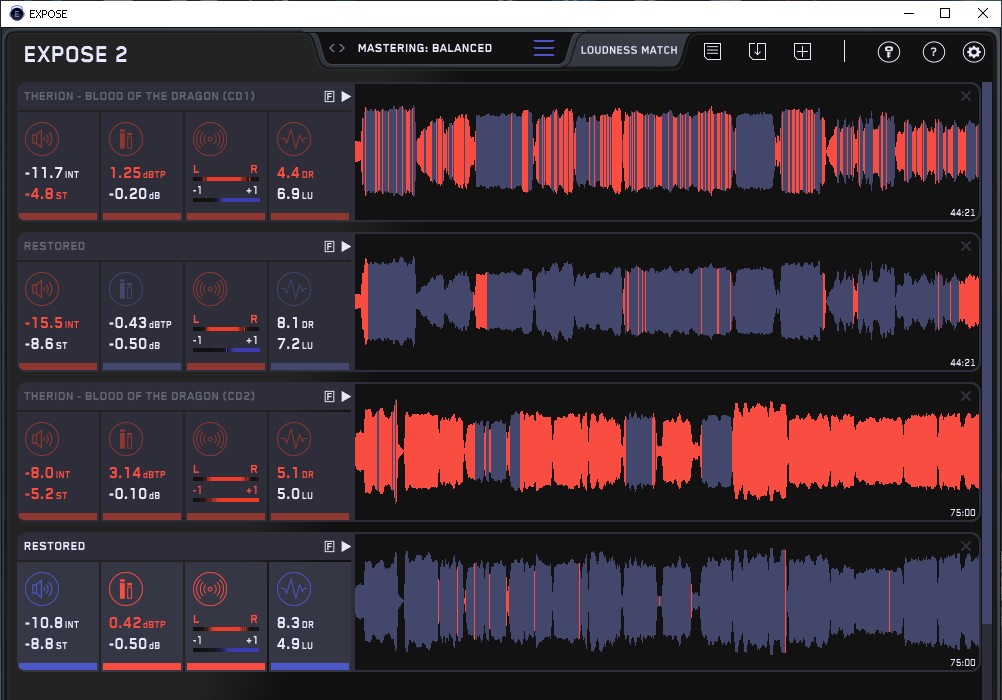Click the CD2 track waveform display
Image resolution: width=1002 pixels, height=700 pixels.
[667, 452]
